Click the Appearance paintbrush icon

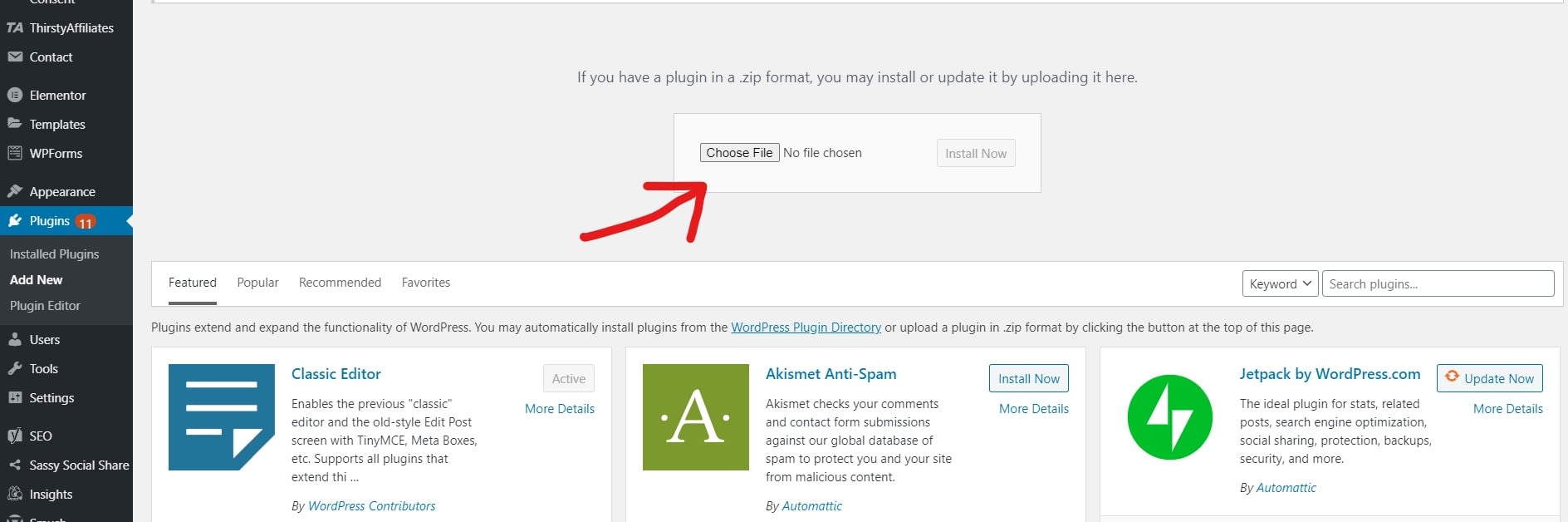15,191
